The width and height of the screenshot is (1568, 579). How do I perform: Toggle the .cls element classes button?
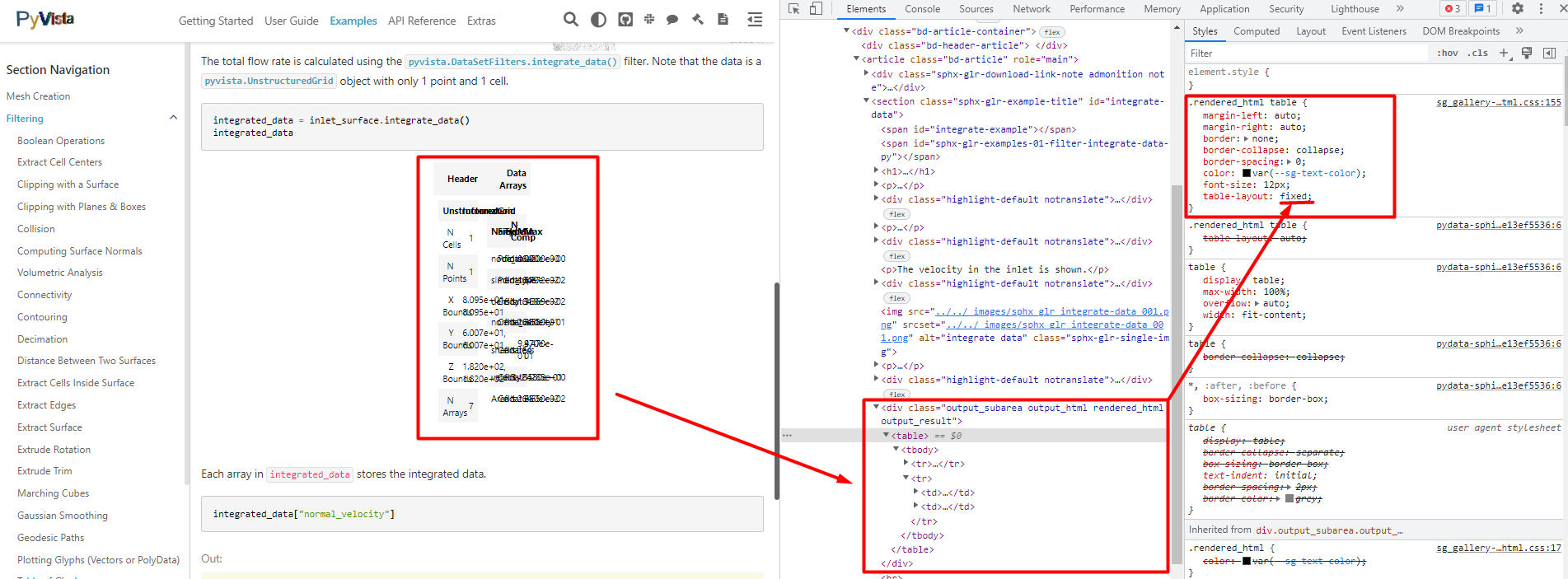pos(1478,53)
